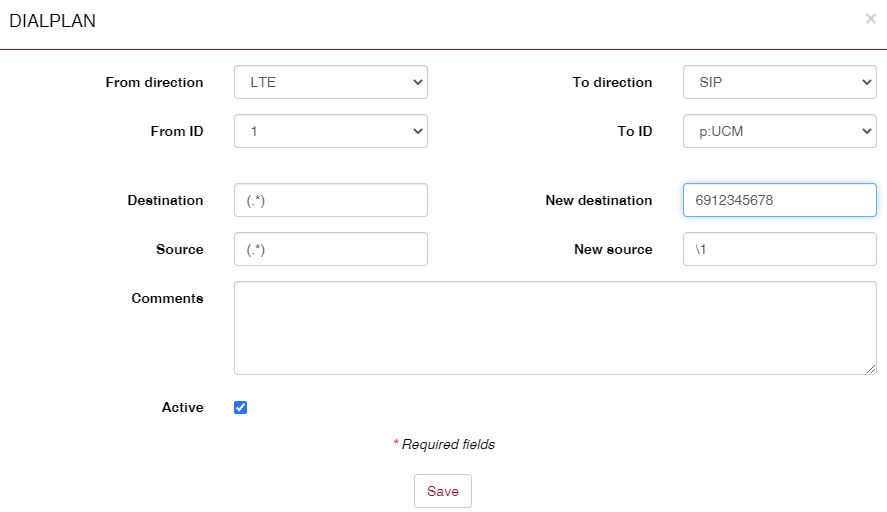Click the DIALPLAN dialog title
Screen dimensions: 887x512
[52, 20]
